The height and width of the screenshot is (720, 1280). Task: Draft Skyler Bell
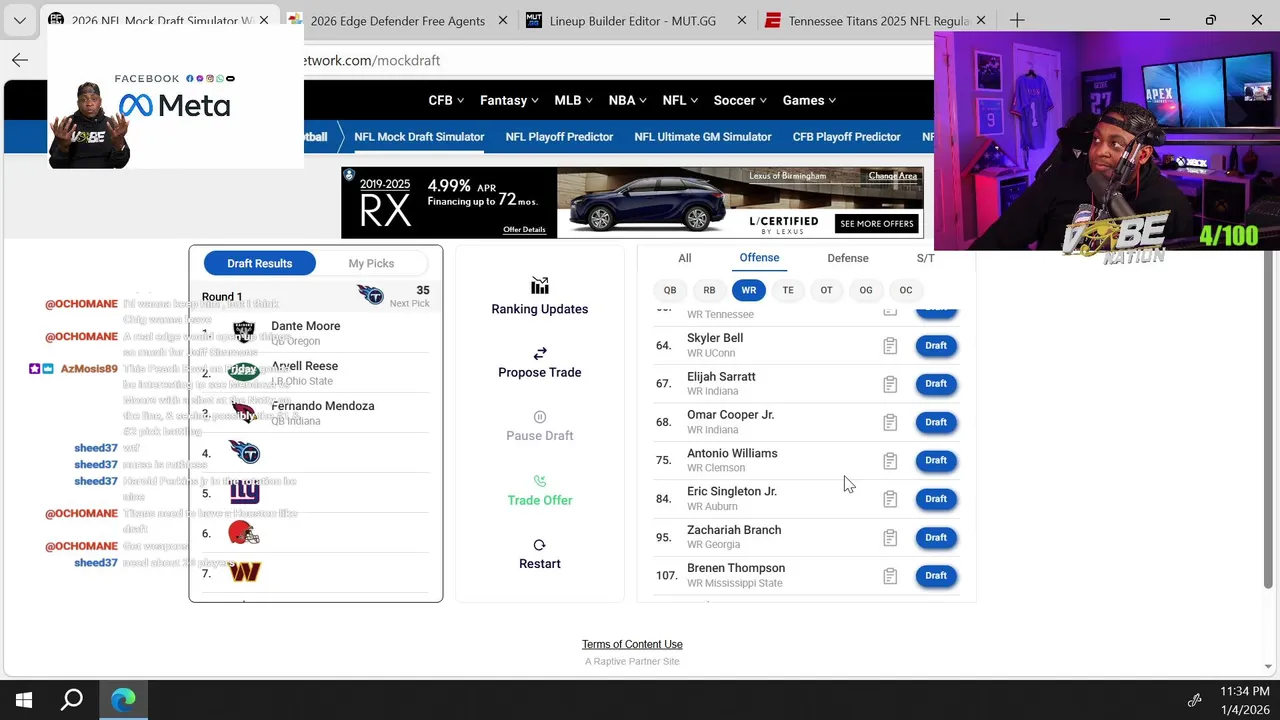pyautogui.click(x=936, y=346)
